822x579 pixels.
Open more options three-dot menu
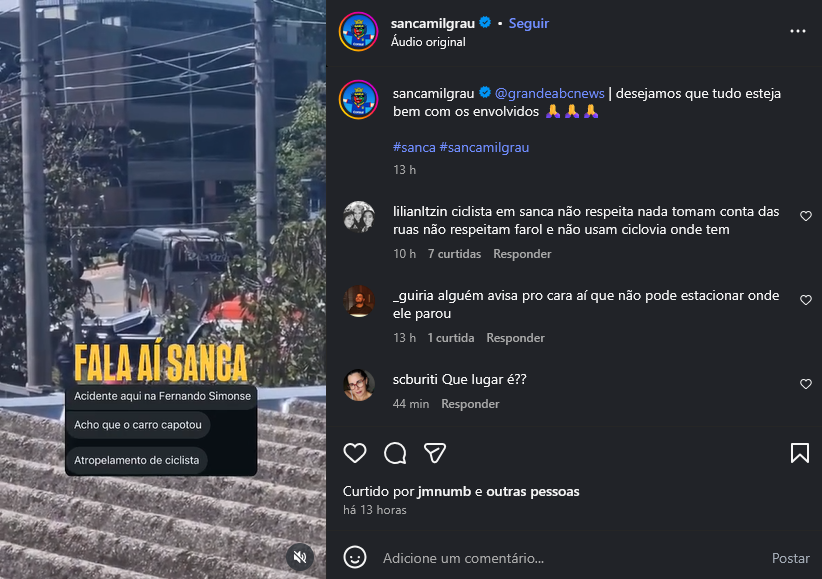click(797, 31)
